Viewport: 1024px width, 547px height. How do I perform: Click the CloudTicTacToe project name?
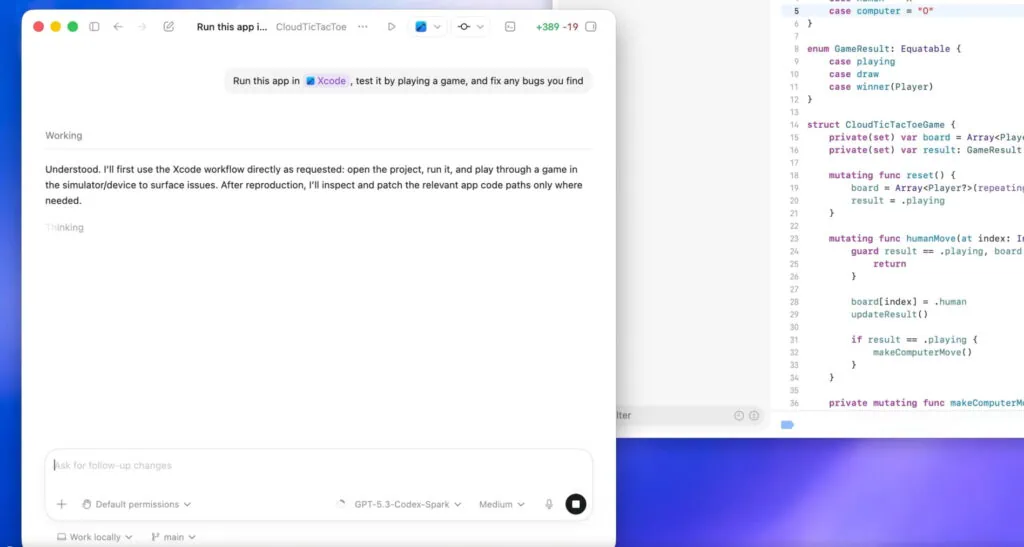pos(311,27)
